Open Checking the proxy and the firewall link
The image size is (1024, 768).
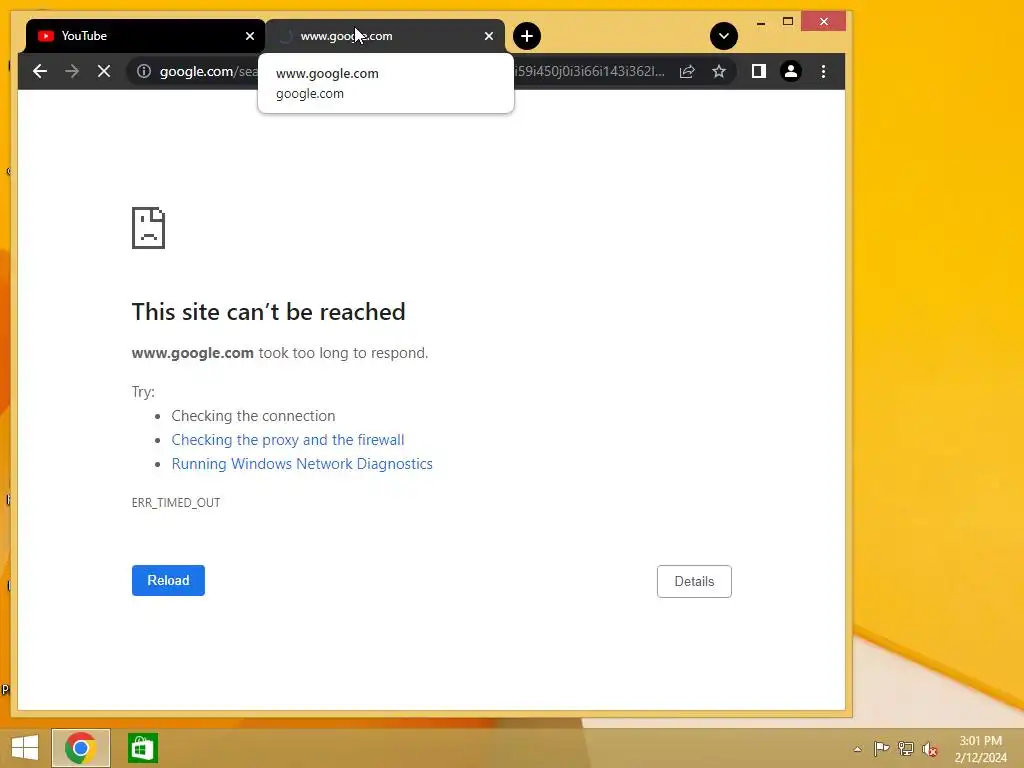click(288, 440)
